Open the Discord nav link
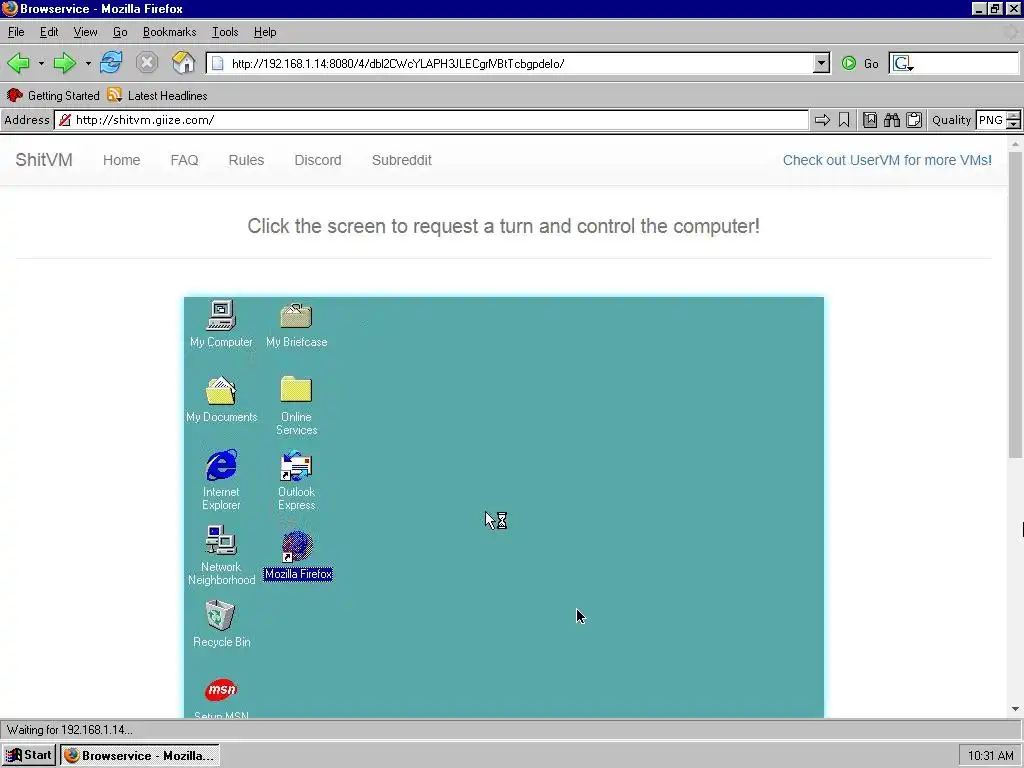Viewport: 1024px width, 768px height. pos(318,160)
